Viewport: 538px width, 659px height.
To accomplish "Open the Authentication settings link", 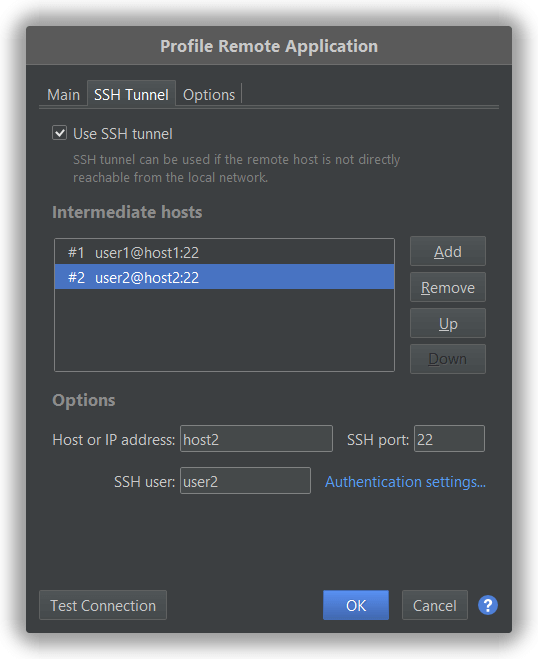I will (405, 482).
